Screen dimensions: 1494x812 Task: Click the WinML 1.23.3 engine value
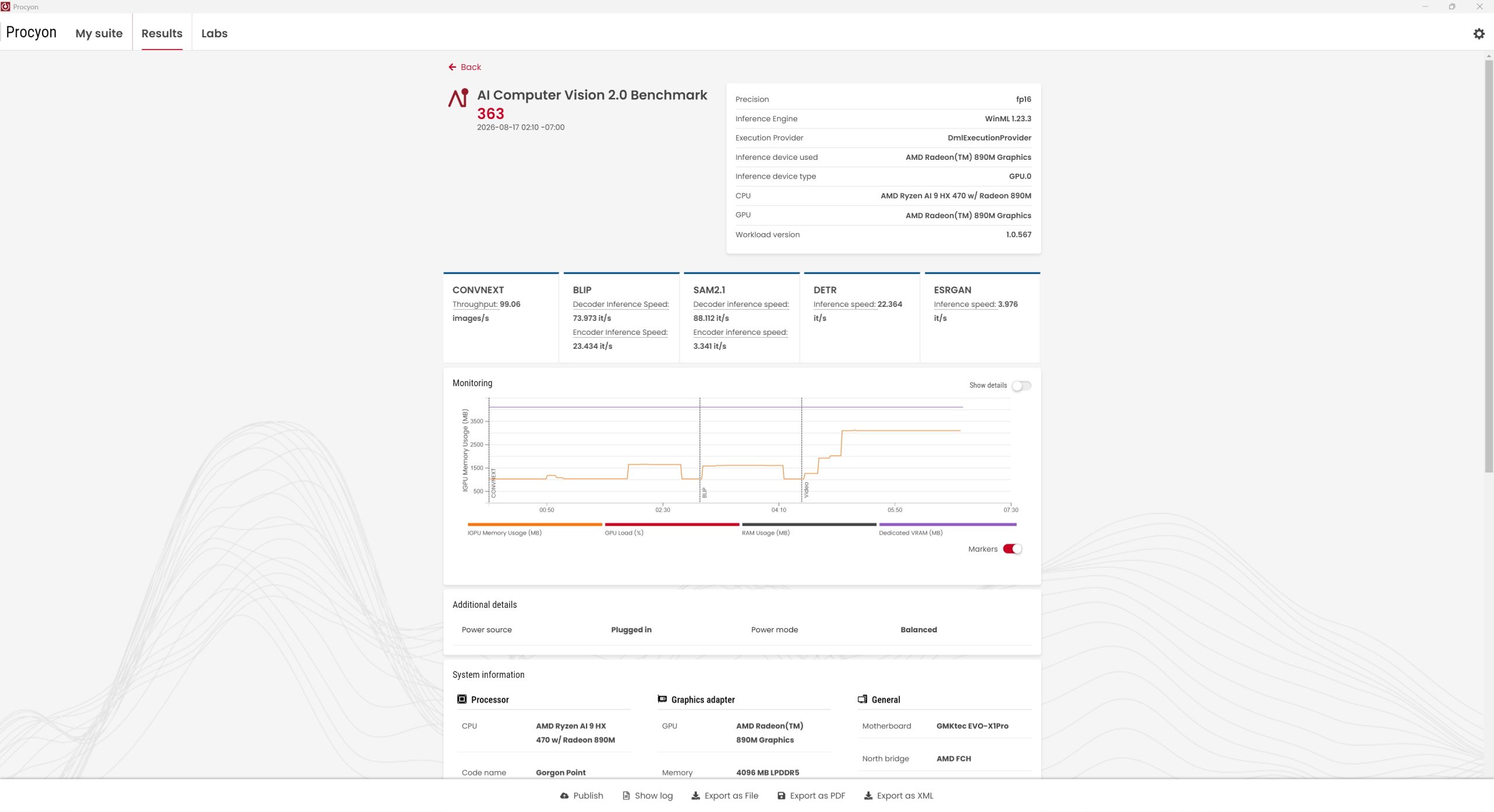1008,119
